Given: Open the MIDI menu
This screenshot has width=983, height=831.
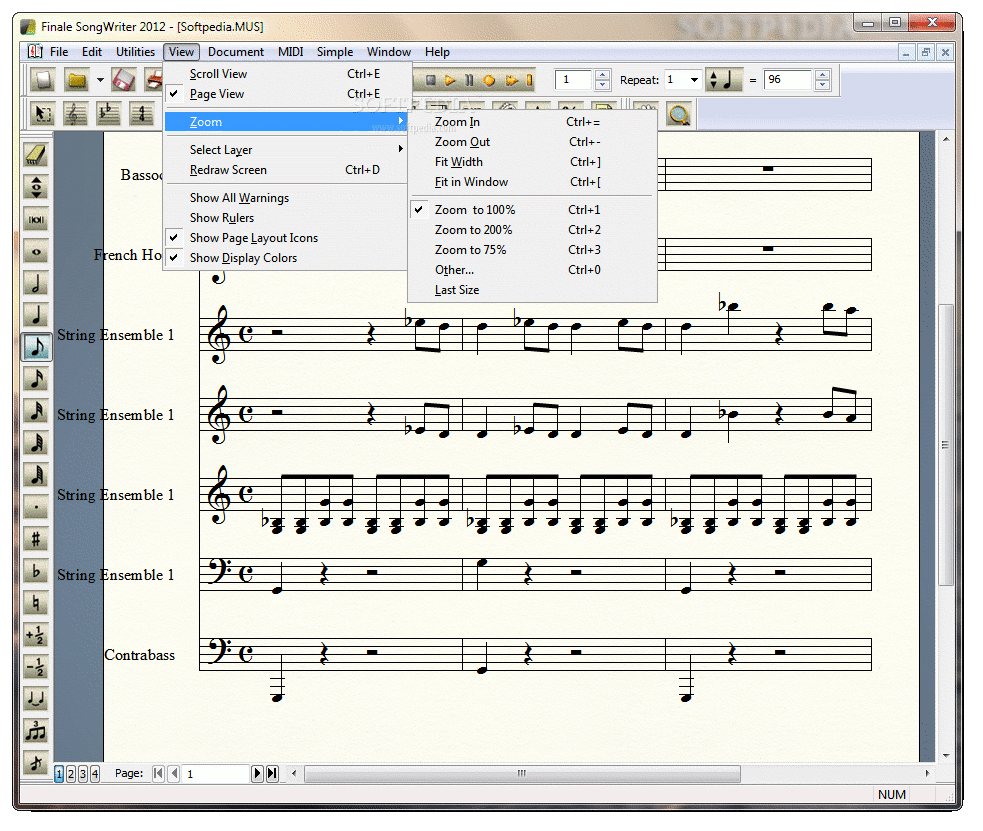Looking at the screenshot, I should pos(291,52).
